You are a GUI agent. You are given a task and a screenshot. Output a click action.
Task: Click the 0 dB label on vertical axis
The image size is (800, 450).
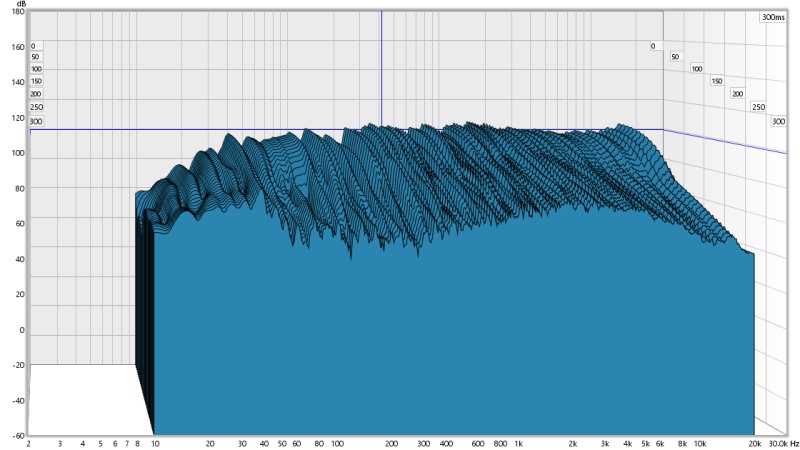coord(19,330)
